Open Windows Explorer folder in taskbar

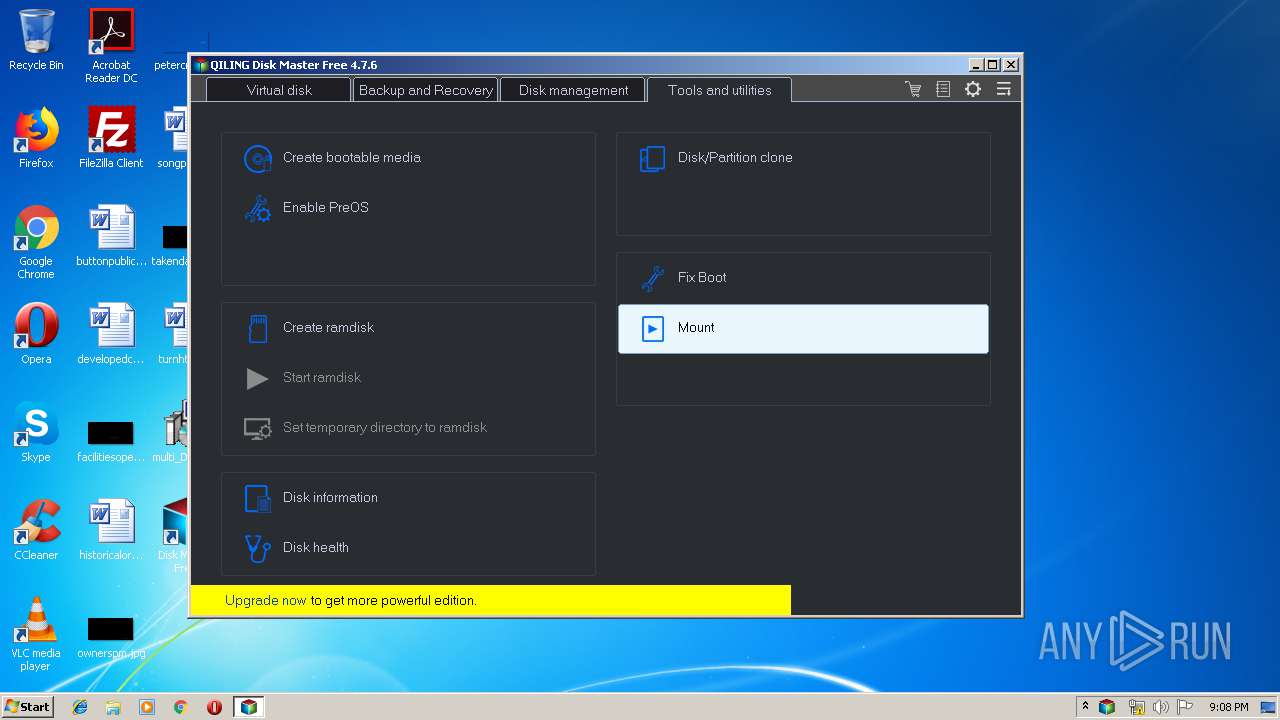pyautogui.click(x=113, y=707)
